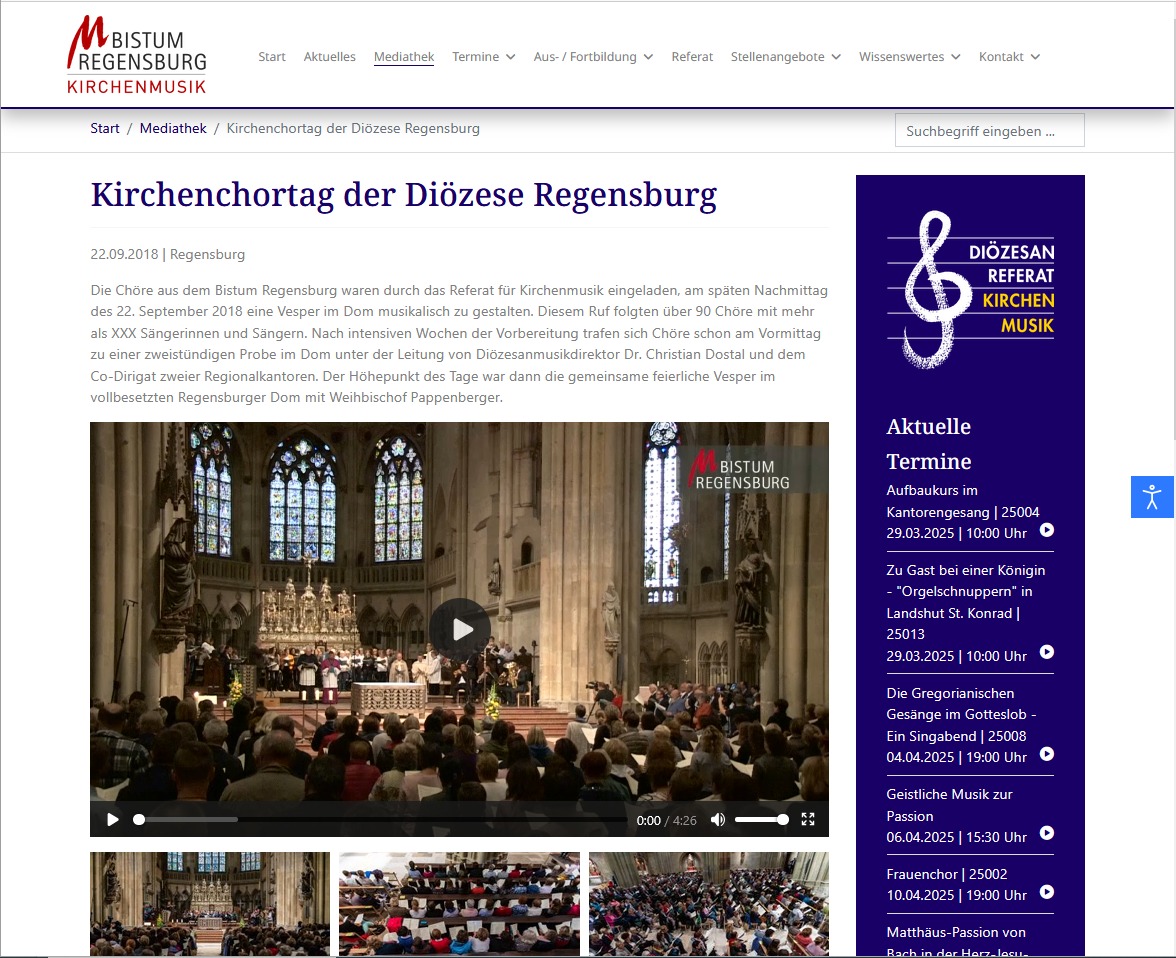Viewport: 1176px width, 958px height.
Task: Click the Bistum Regensburg Kirchenmusik logo
Action: click(x=136, y=55)
